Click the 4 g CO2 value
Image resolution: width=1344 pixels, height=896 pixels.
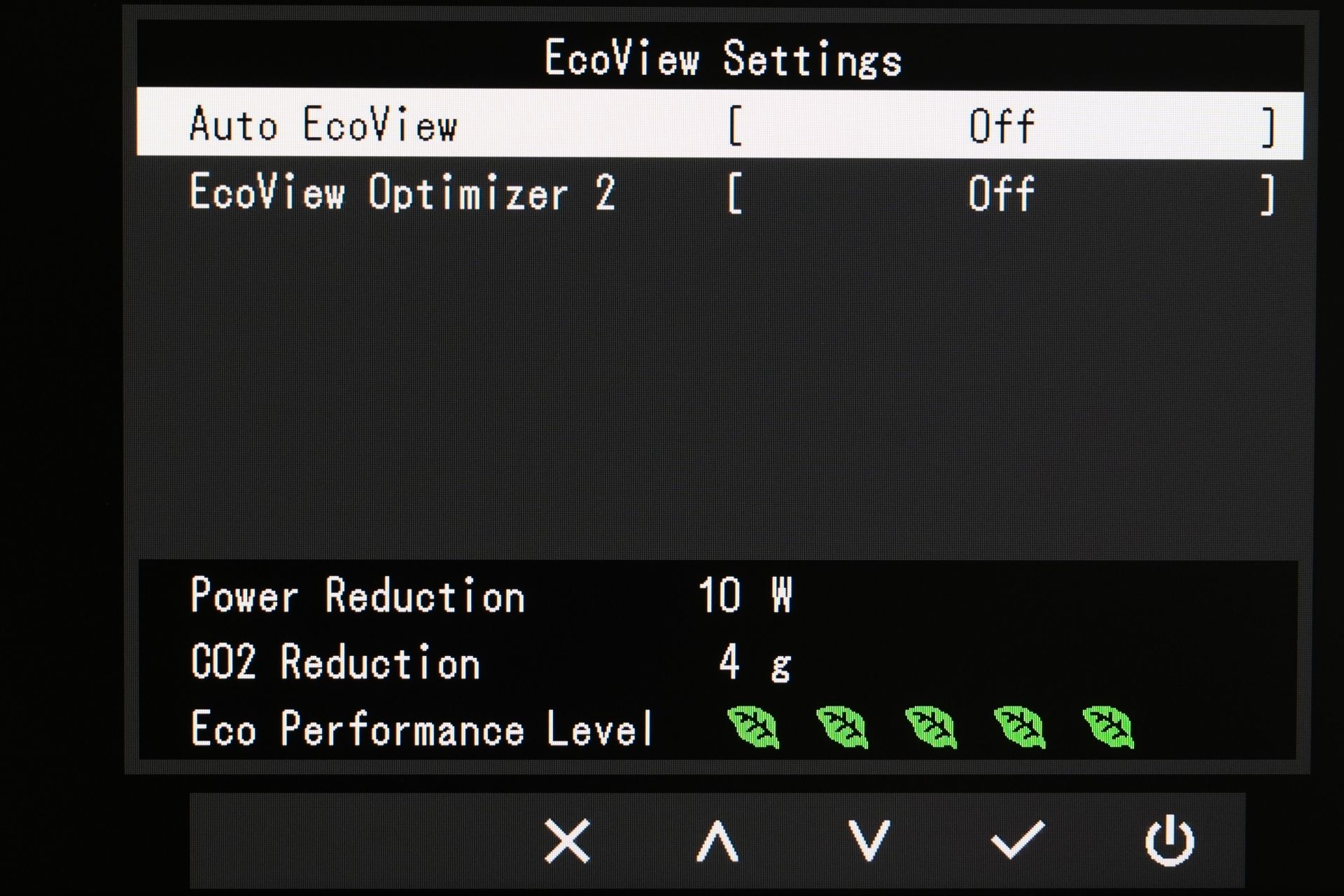[755, 662]
